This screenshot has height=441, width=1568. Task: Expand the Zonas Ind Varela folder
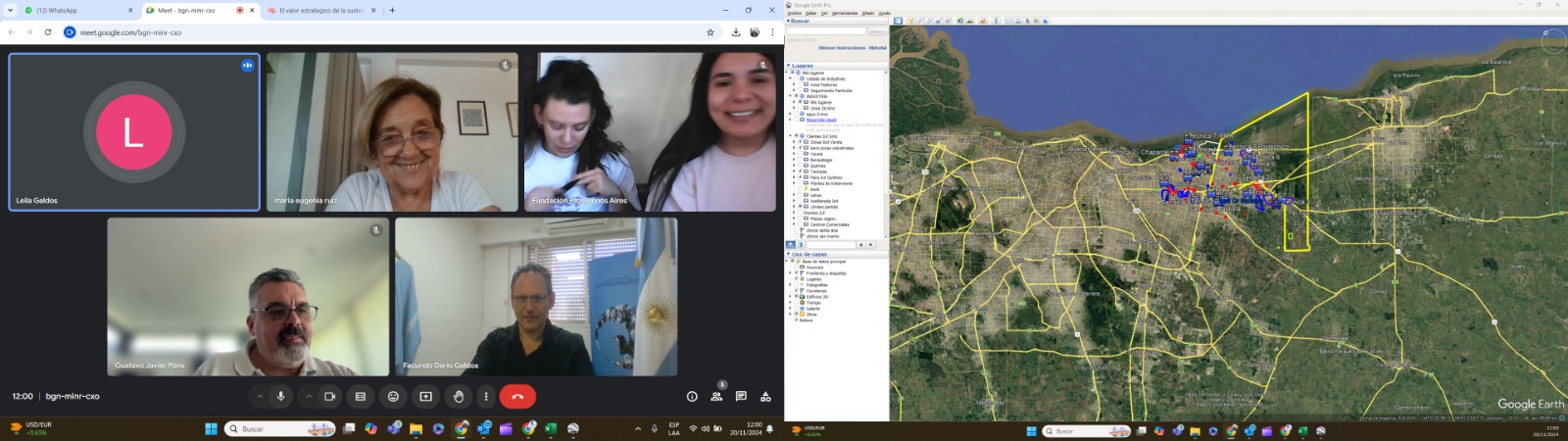click(795, 142)
